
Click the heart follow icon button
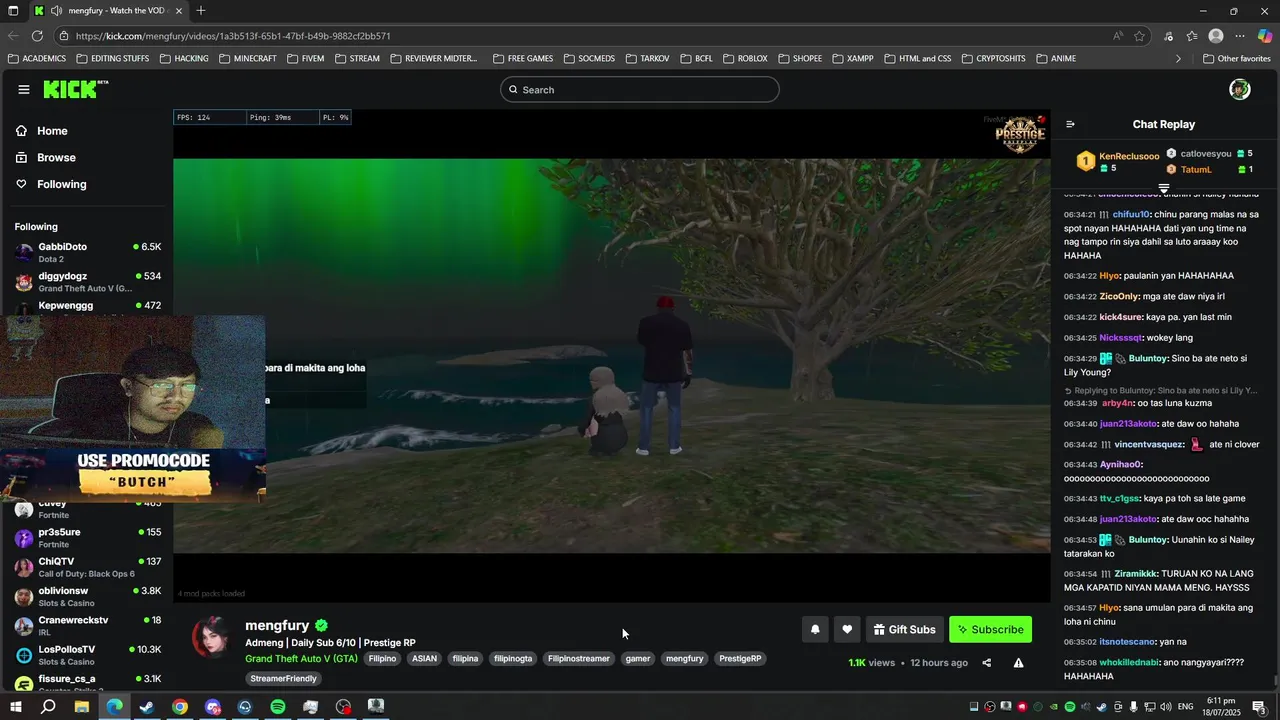click(x=847, y=629)
